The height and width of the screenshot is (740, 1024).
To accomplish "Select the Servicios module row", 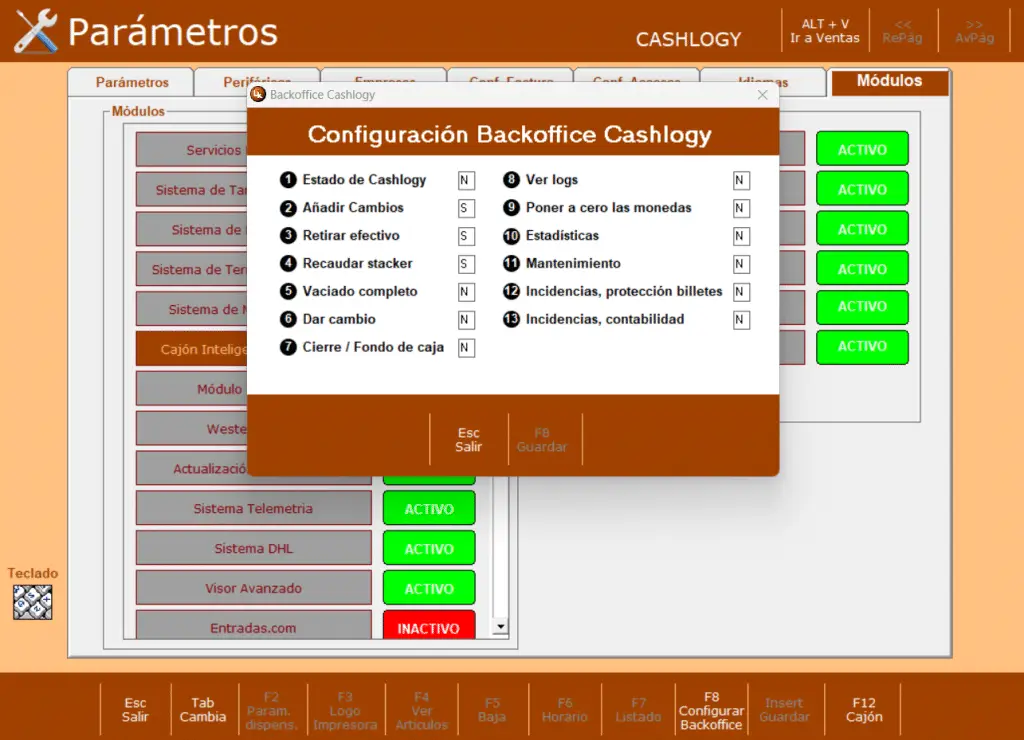I will [x=192, y=150].
